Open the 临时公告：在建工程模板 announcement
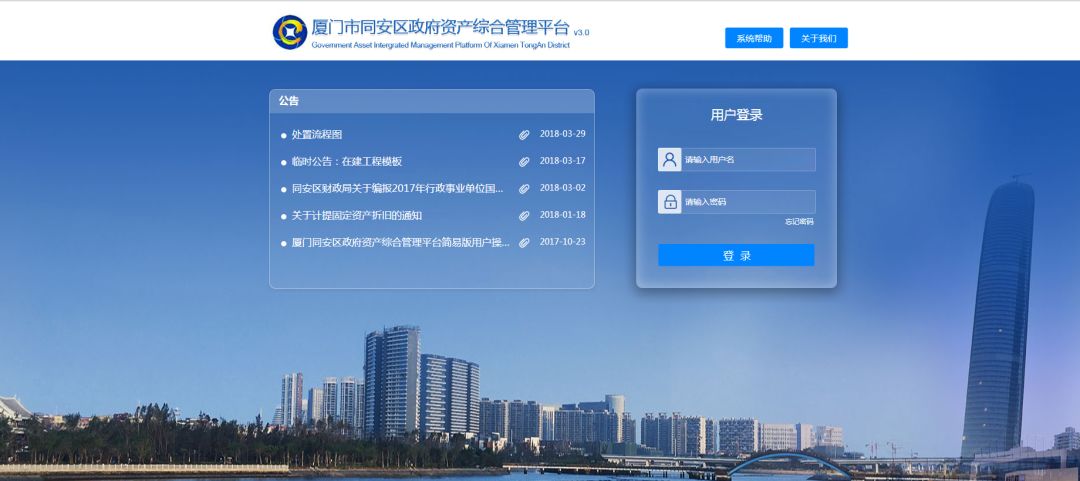This screenshot has height=481, width=1080. tap(346, 162)
